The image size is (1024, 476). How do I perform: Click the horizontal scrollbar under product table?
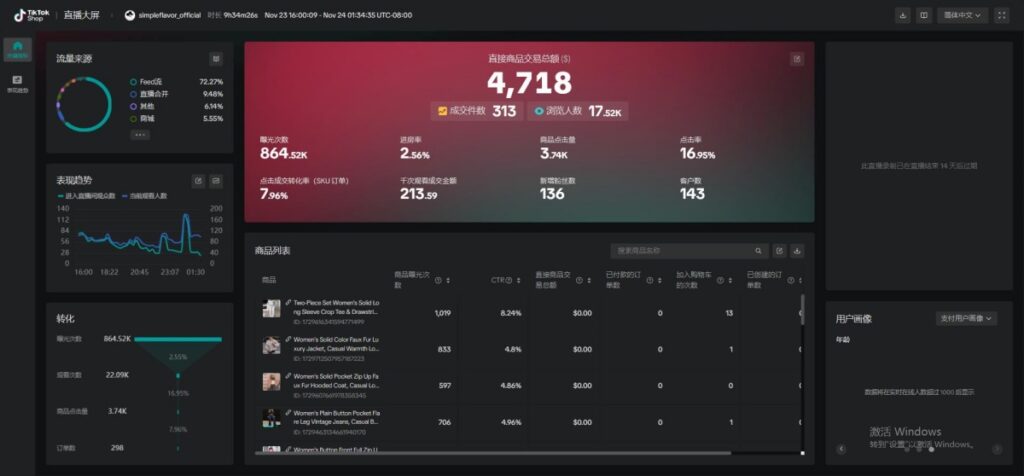pos(500,453)
